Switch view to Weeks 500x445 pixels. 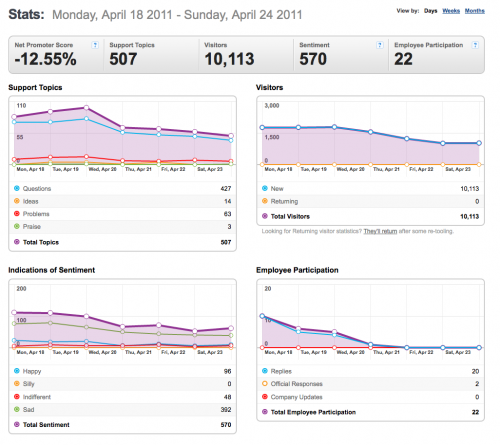[451, 11]
